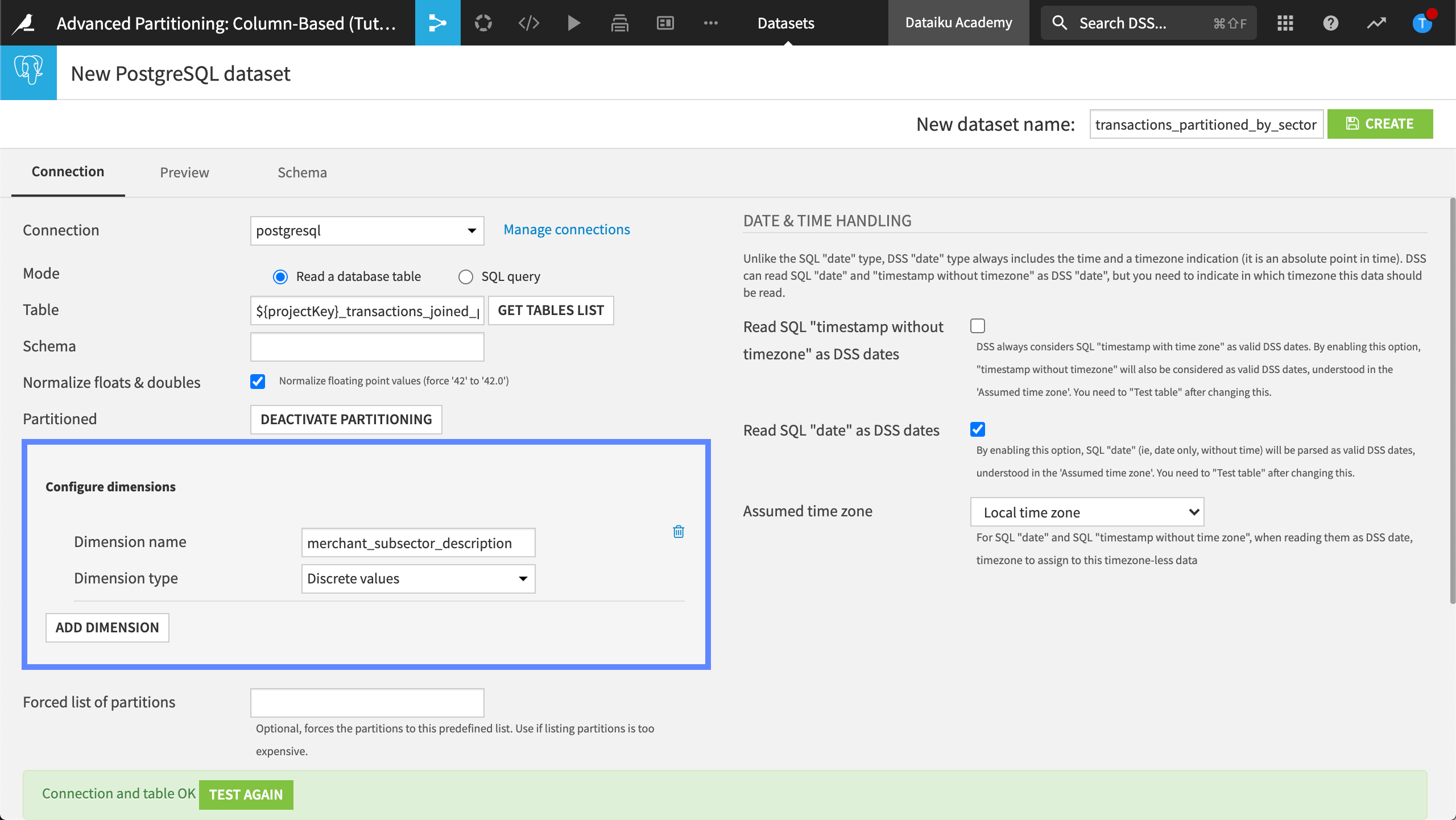
Task: Open the dashboards icon in navigation
Action: point(665,23)
